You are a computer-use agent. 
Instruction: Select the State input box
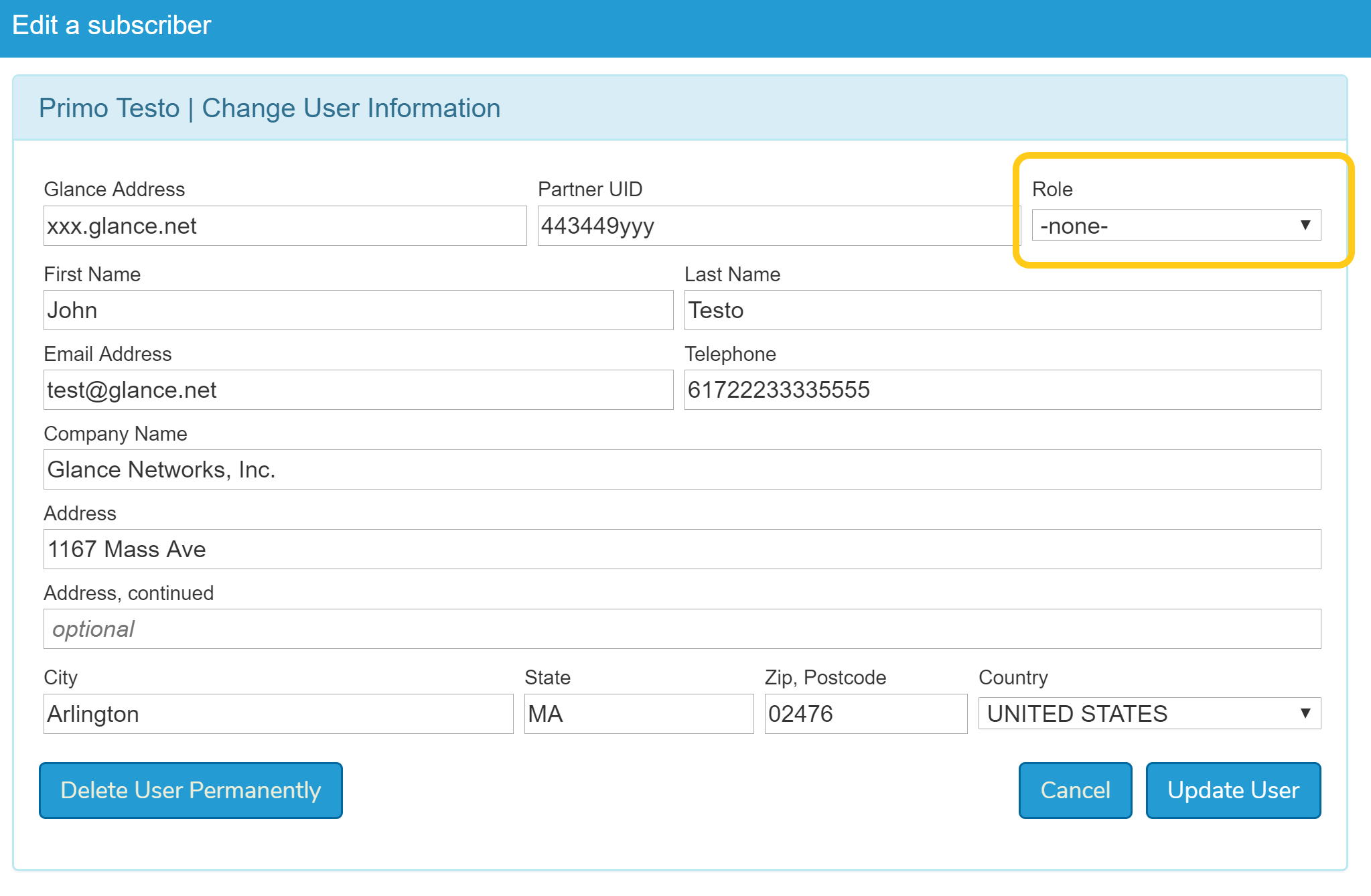(638, 714)
